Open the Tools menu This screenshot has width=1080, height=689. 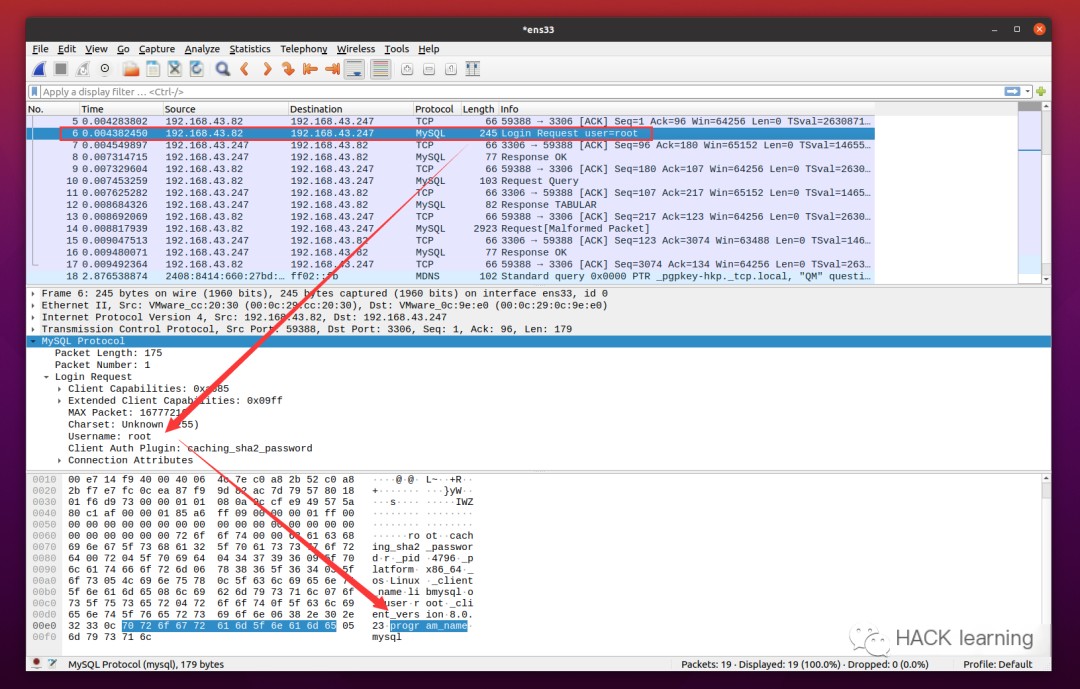tap(396, 49)
